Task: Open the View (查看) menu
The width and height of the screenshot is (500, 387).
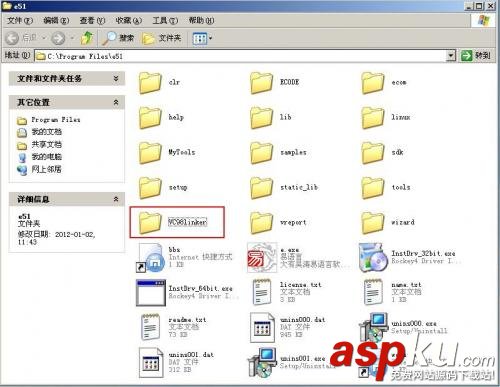Action: click(x=92, y=21)
